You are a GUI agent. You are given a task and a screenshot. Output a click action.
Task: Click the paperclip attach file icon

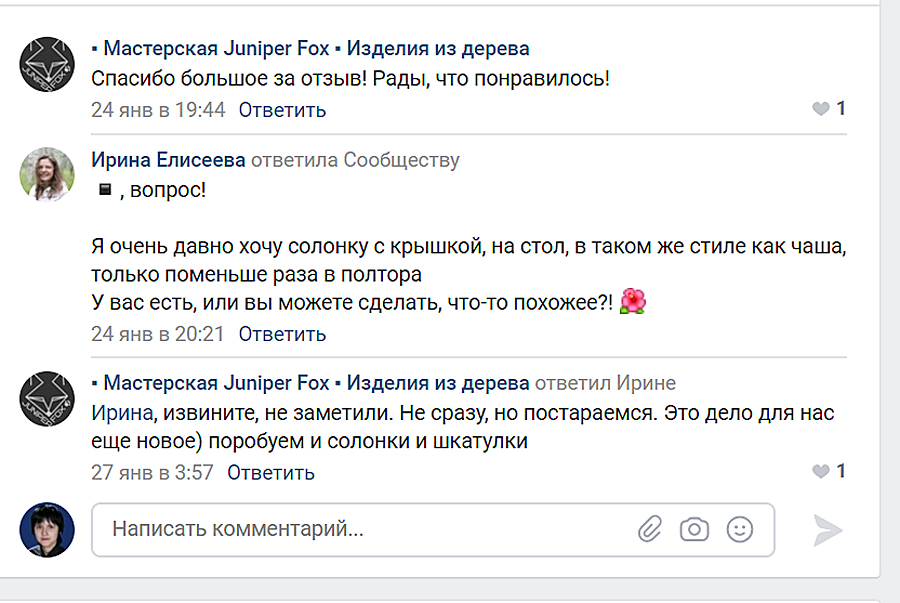click(651, 529)
